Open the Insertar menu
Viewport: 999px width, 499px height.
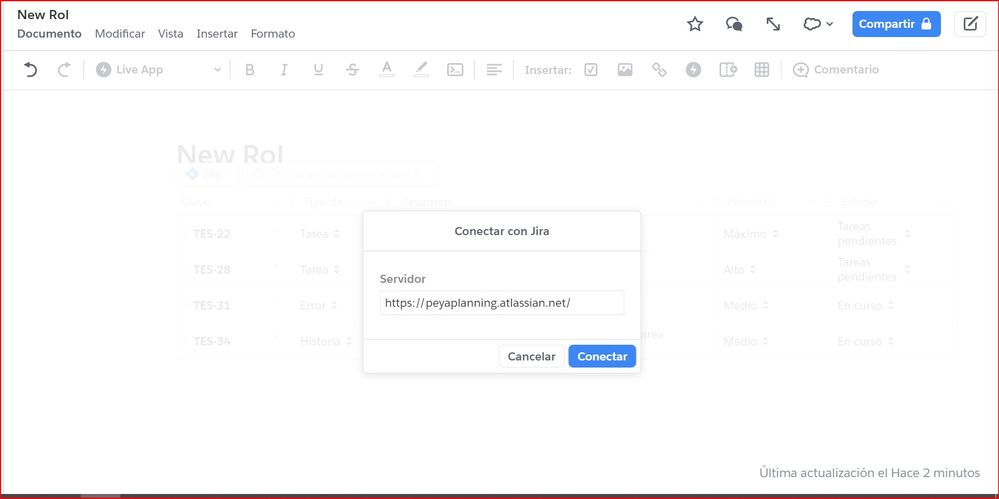click(217, 34)
